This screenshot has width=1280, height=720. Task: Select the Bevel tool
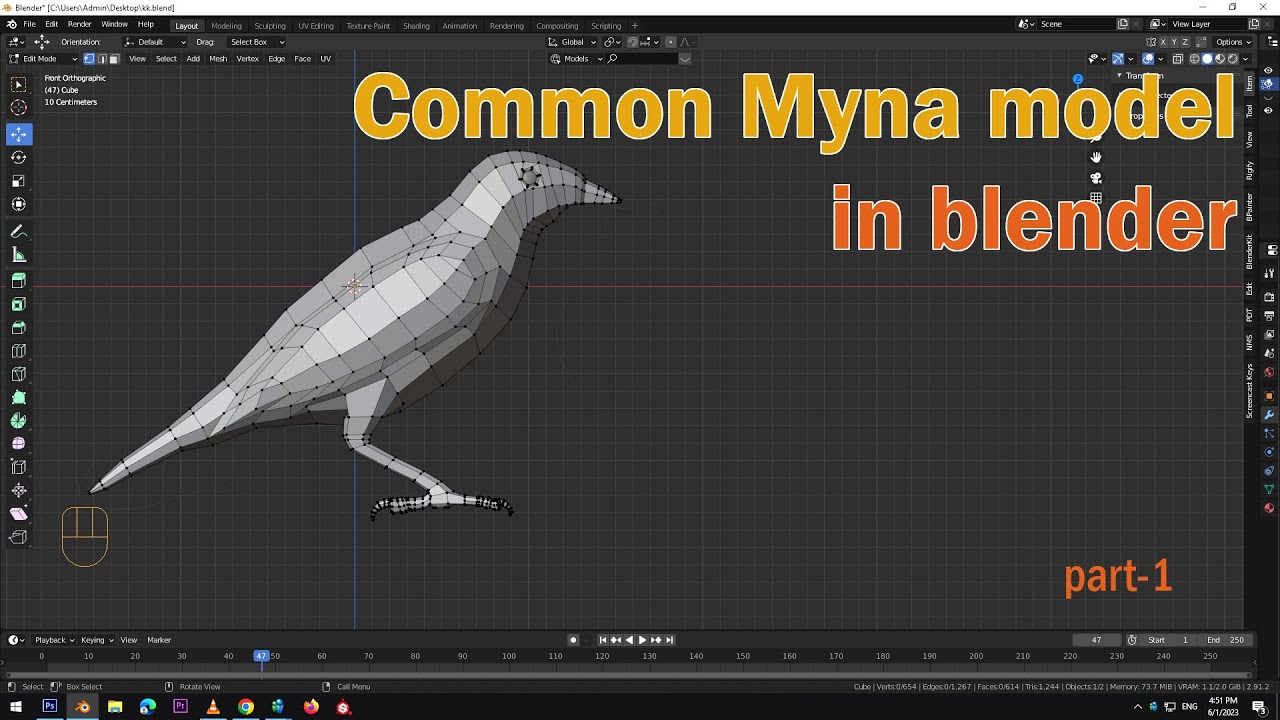tap(18, 328)
